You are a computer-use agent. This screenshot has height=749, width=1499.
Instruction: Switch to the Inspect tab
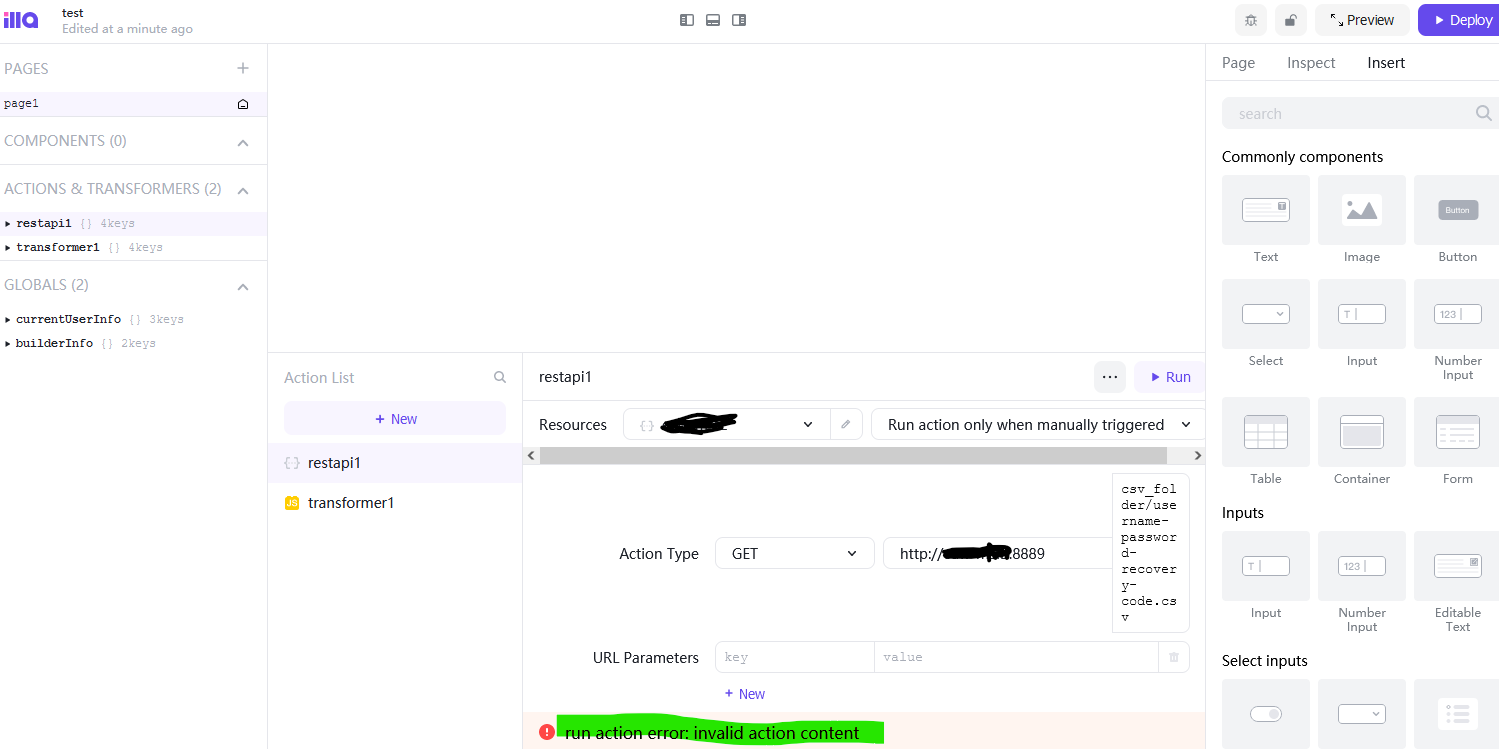pyautogui.click(x=1310, y=62)
